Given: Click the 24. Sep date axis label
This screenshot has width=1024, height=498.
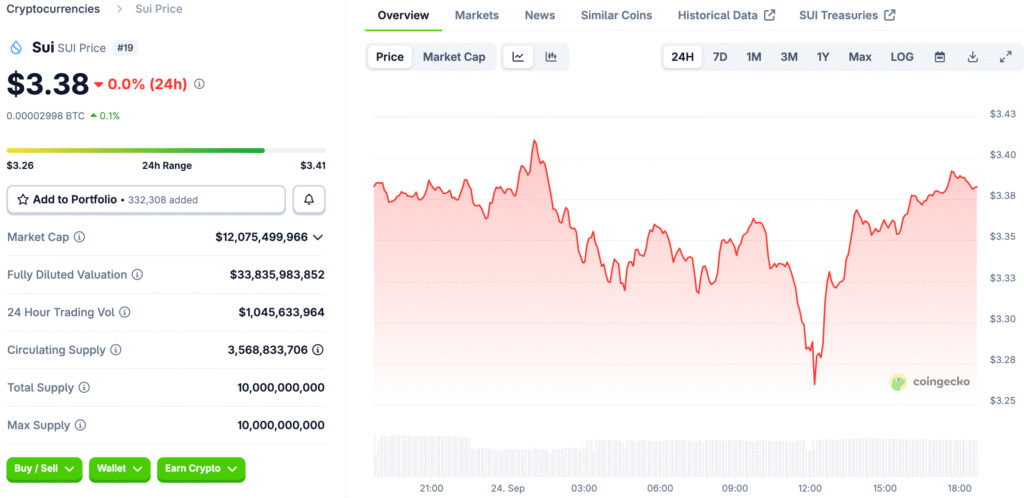Looking at the screenshot, I should (x=507, y=488).
